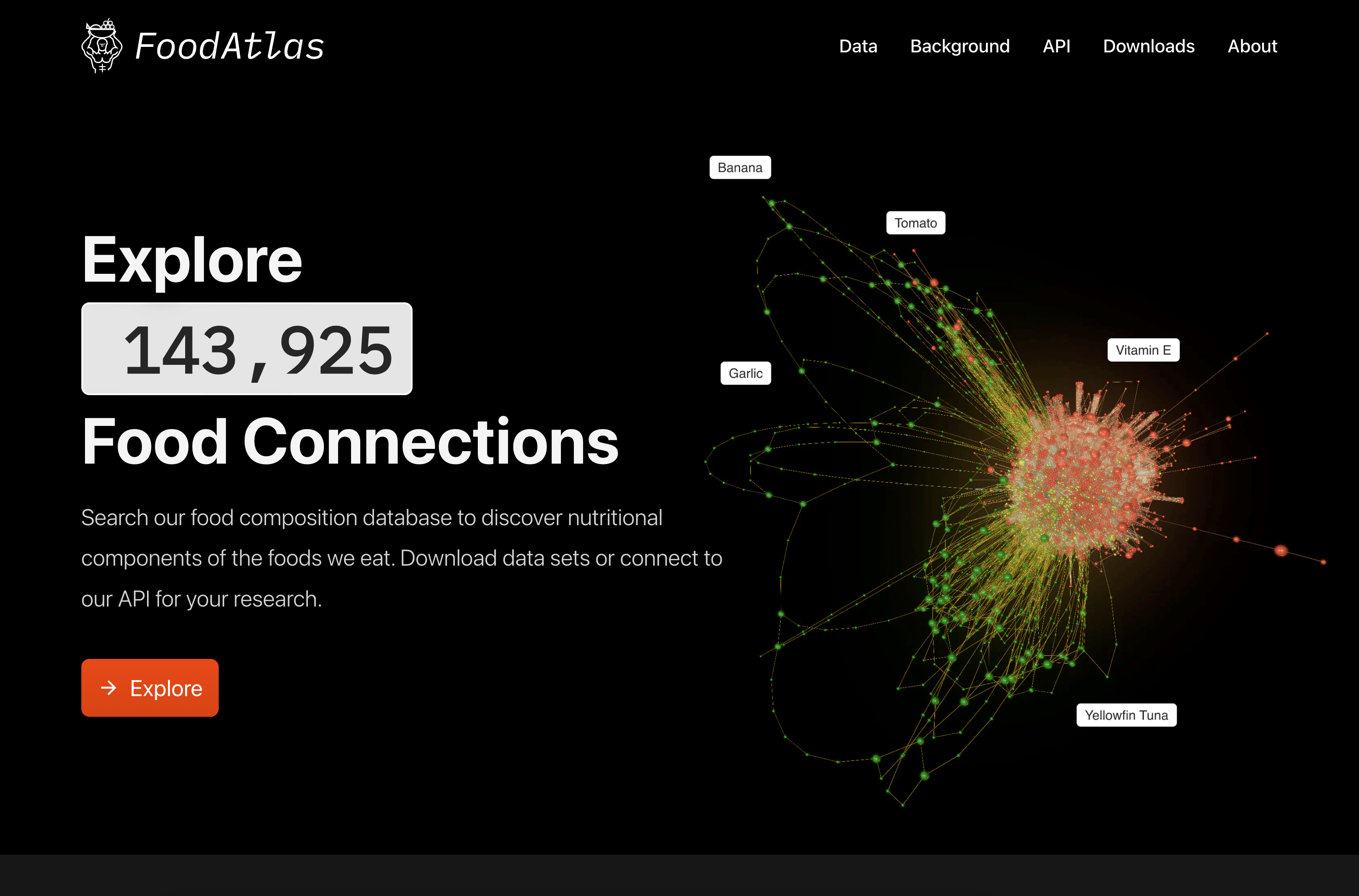
Task: Click the arrow icon inside Explore button
Action: (x=108, y=687)
